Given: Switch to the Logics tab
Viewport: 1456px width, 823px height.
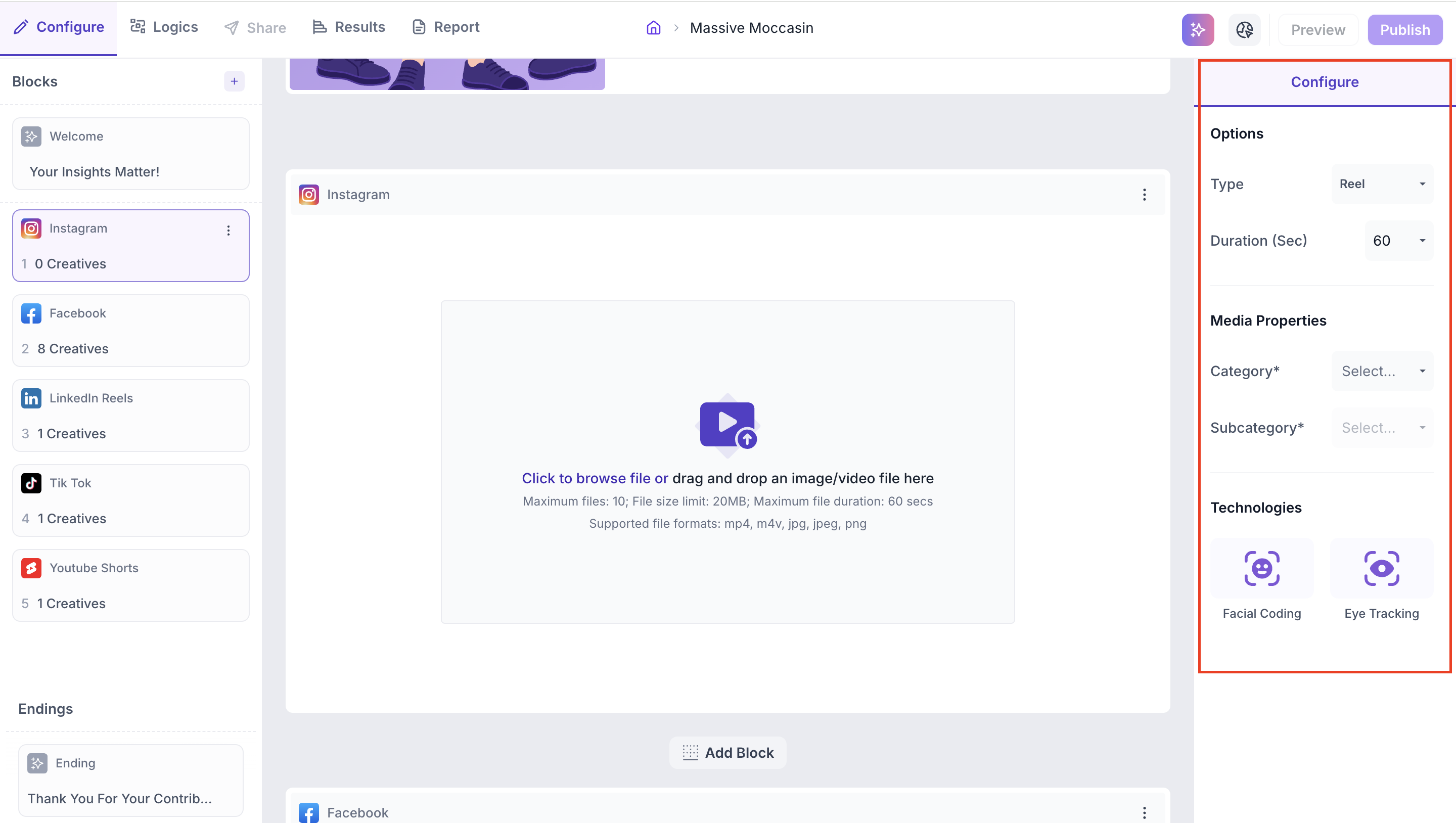Looking at the screenshot, I should 164,27.
